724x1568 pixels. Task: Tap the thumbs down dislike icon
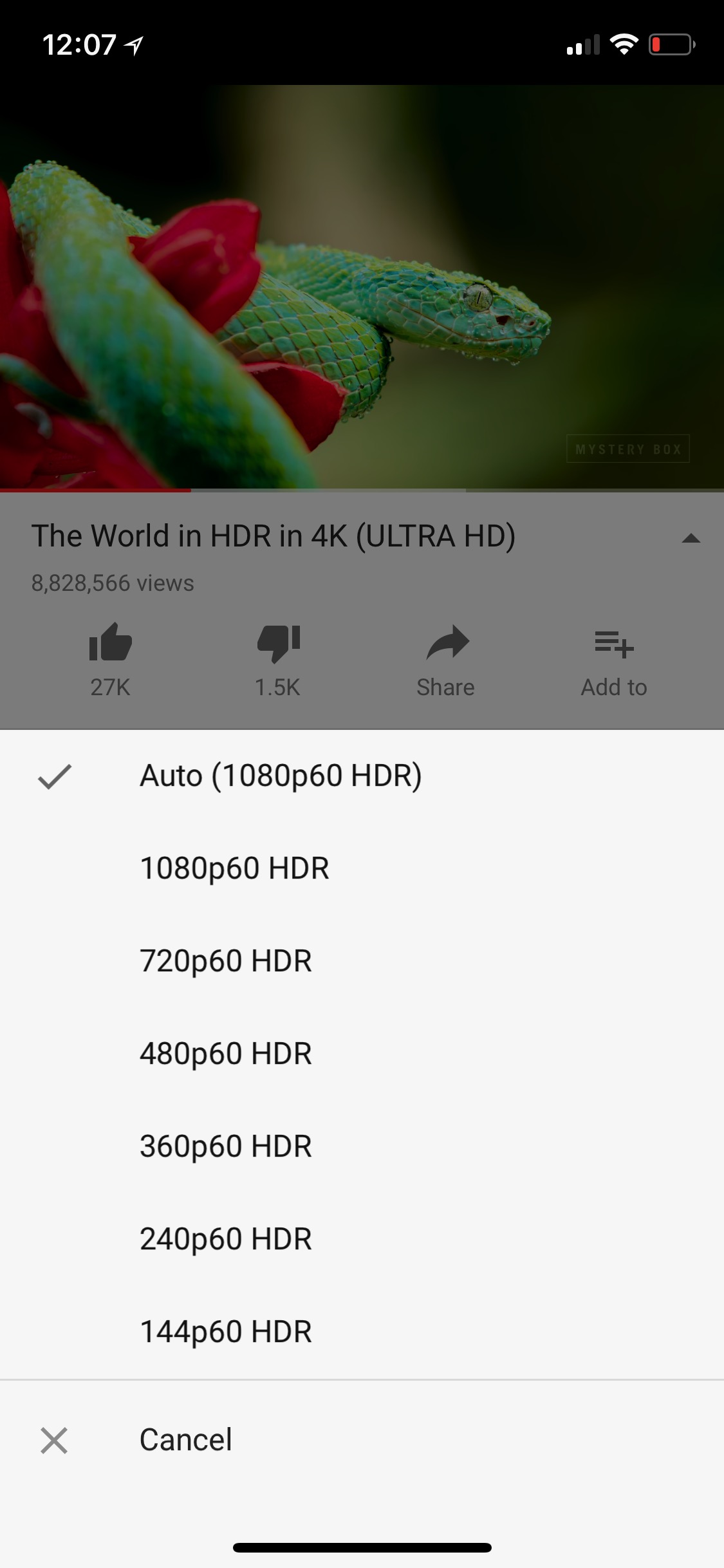(278, 643)
